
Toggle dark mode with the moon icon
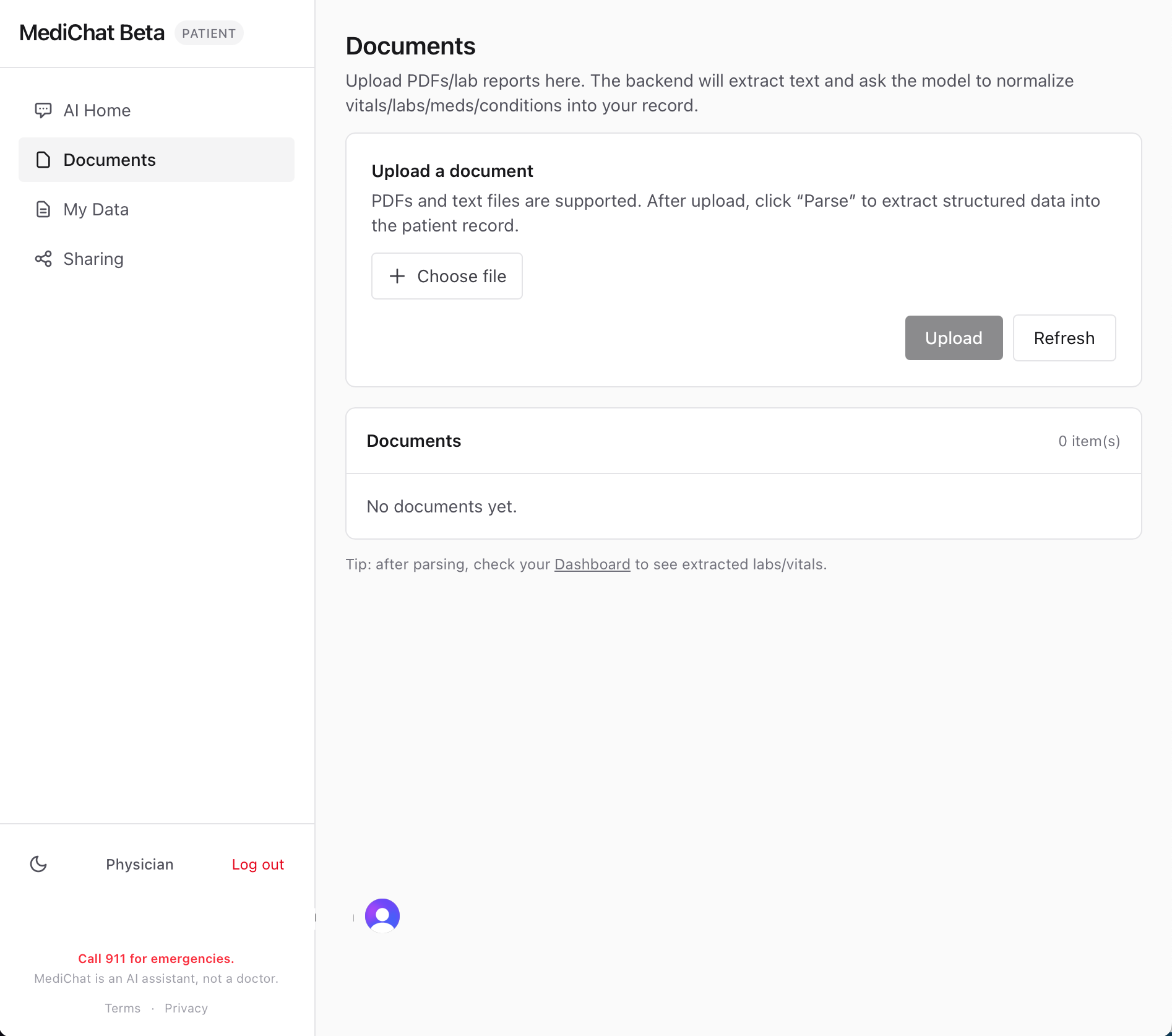[x=38, y=864]
